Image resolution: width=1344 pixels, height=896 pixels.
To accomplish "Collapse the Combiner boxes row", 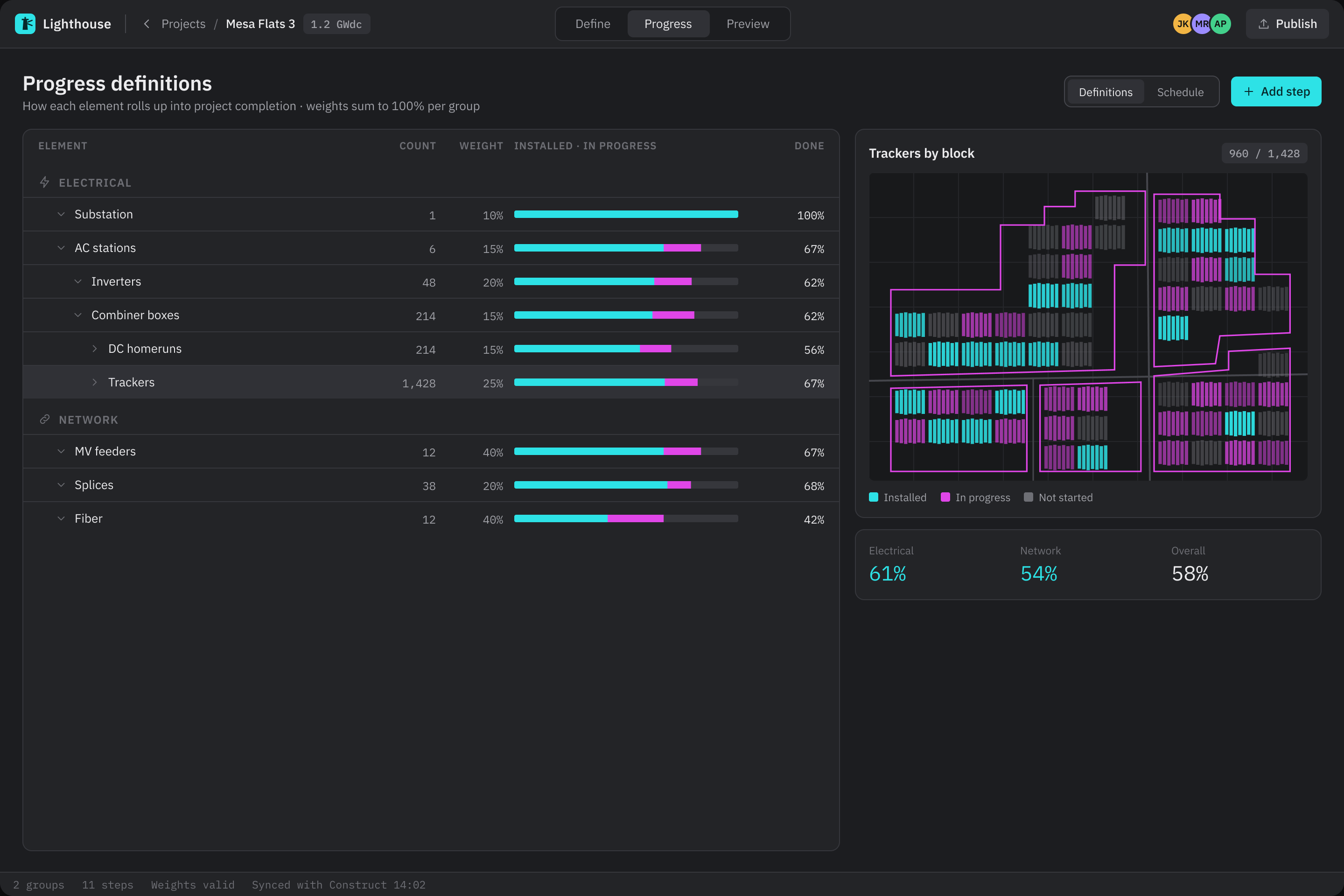I will [x=78, y=315].
